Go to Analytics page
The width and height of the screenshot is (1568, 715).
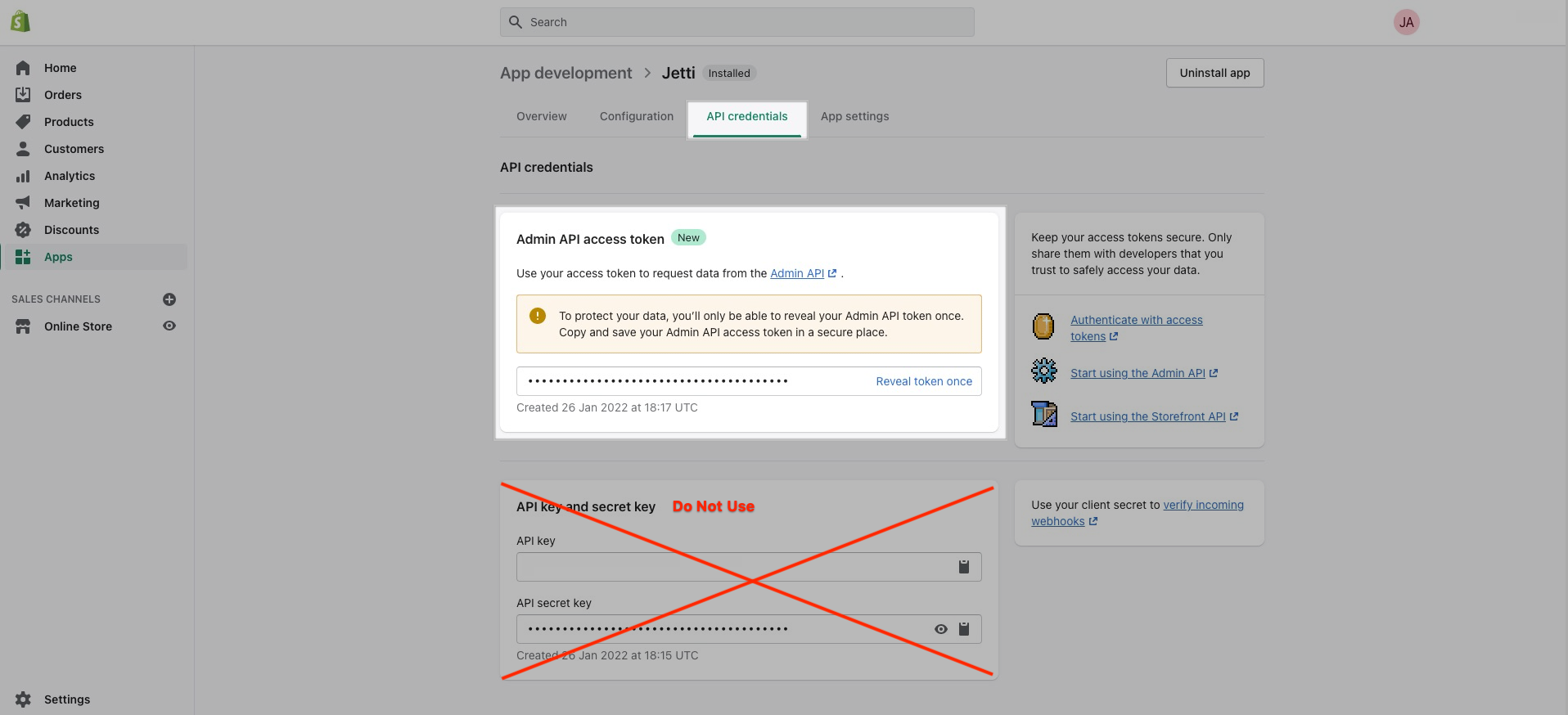[70, 176]
